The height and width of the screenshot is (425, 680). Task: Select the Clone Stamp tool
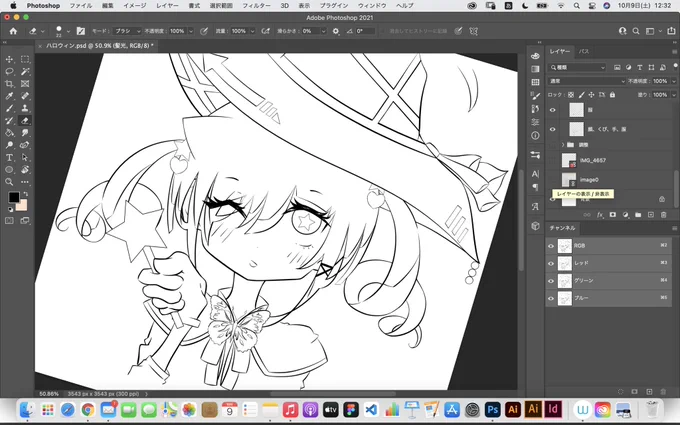[x=25, y=108]
